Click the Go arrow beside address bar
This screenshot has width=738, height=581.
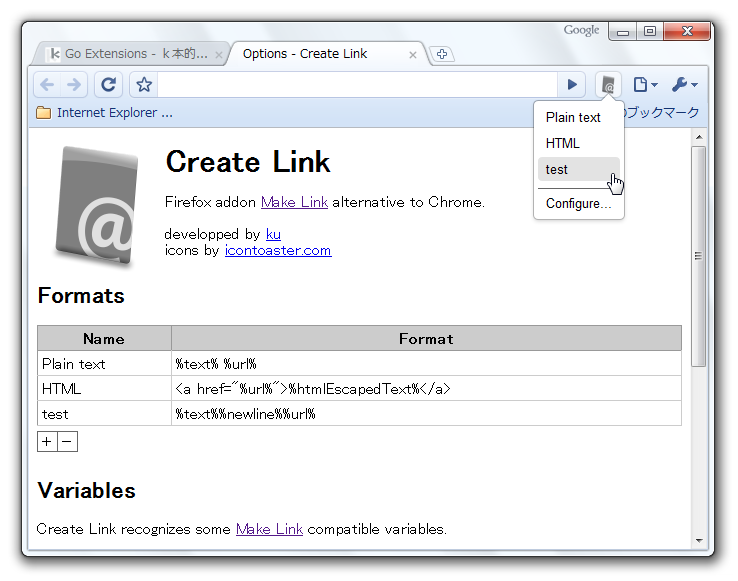(x=572, y=85)
